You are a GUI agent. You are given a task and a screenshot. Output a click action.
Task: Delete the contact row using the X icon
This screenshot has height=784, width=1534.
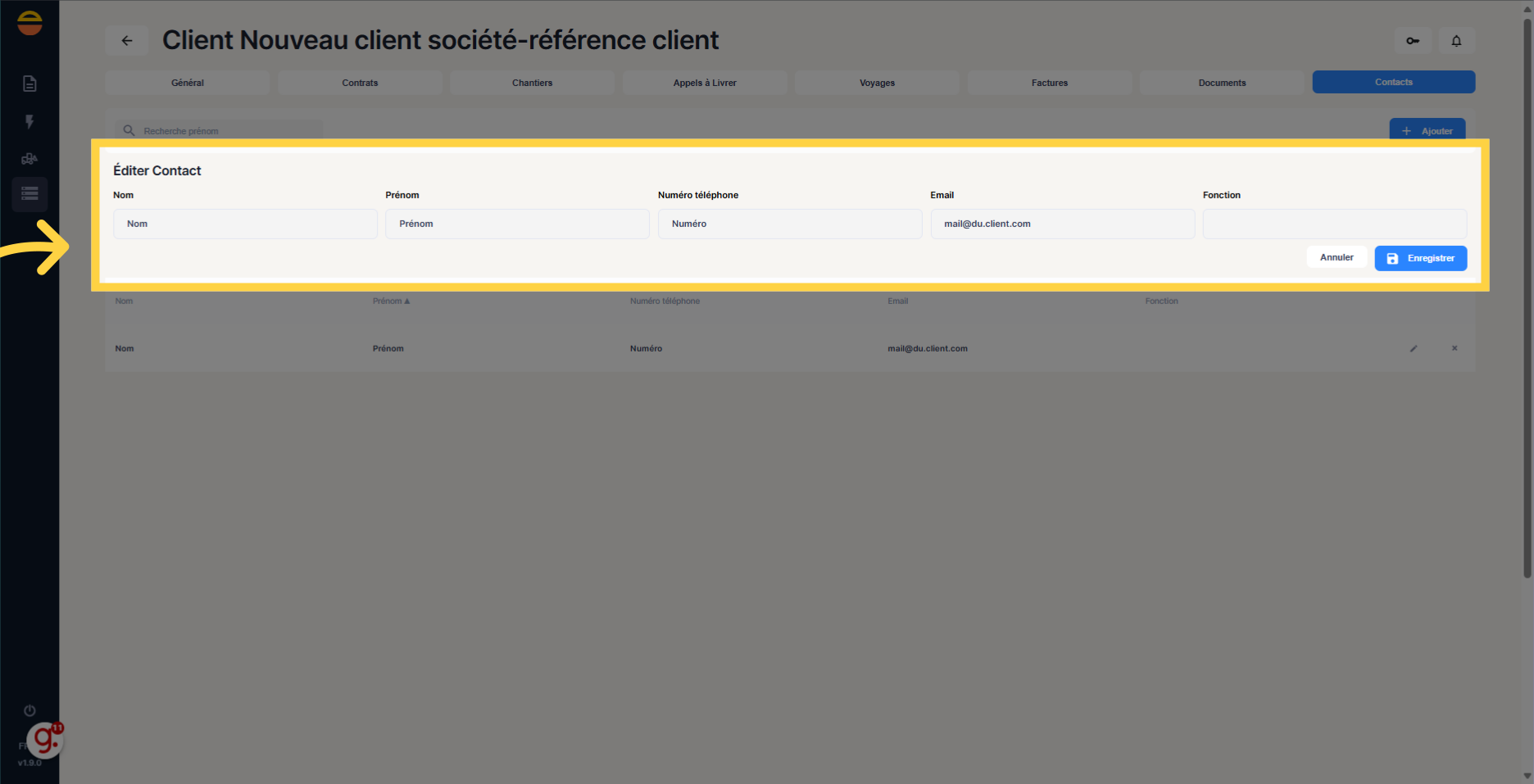pos(1455,348)
